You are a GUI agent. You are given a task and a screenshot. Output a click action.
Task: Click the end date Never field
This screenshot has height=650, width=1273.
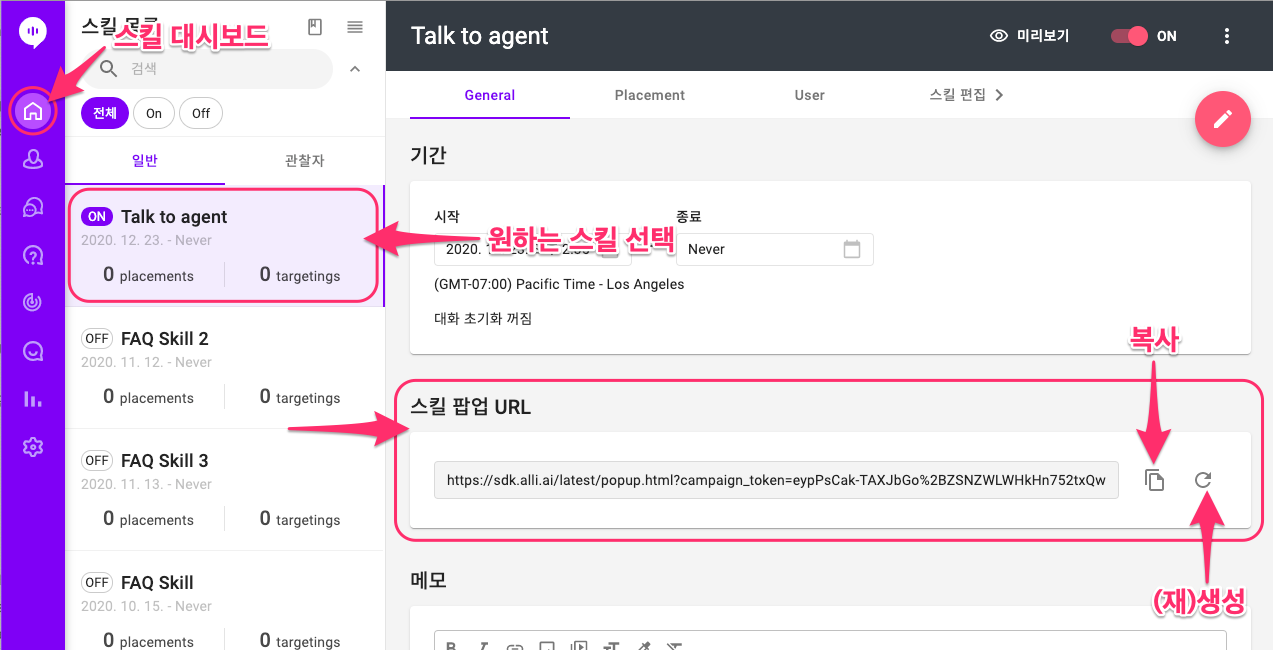(x=775, y=249)
